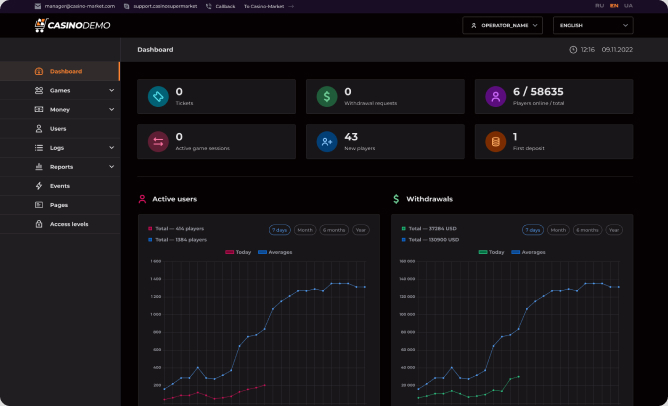The height and width of the screenshot is (406, 668).
Task: Open the OPERATOR_NAME account dropdown
Action: click(502, 25)
